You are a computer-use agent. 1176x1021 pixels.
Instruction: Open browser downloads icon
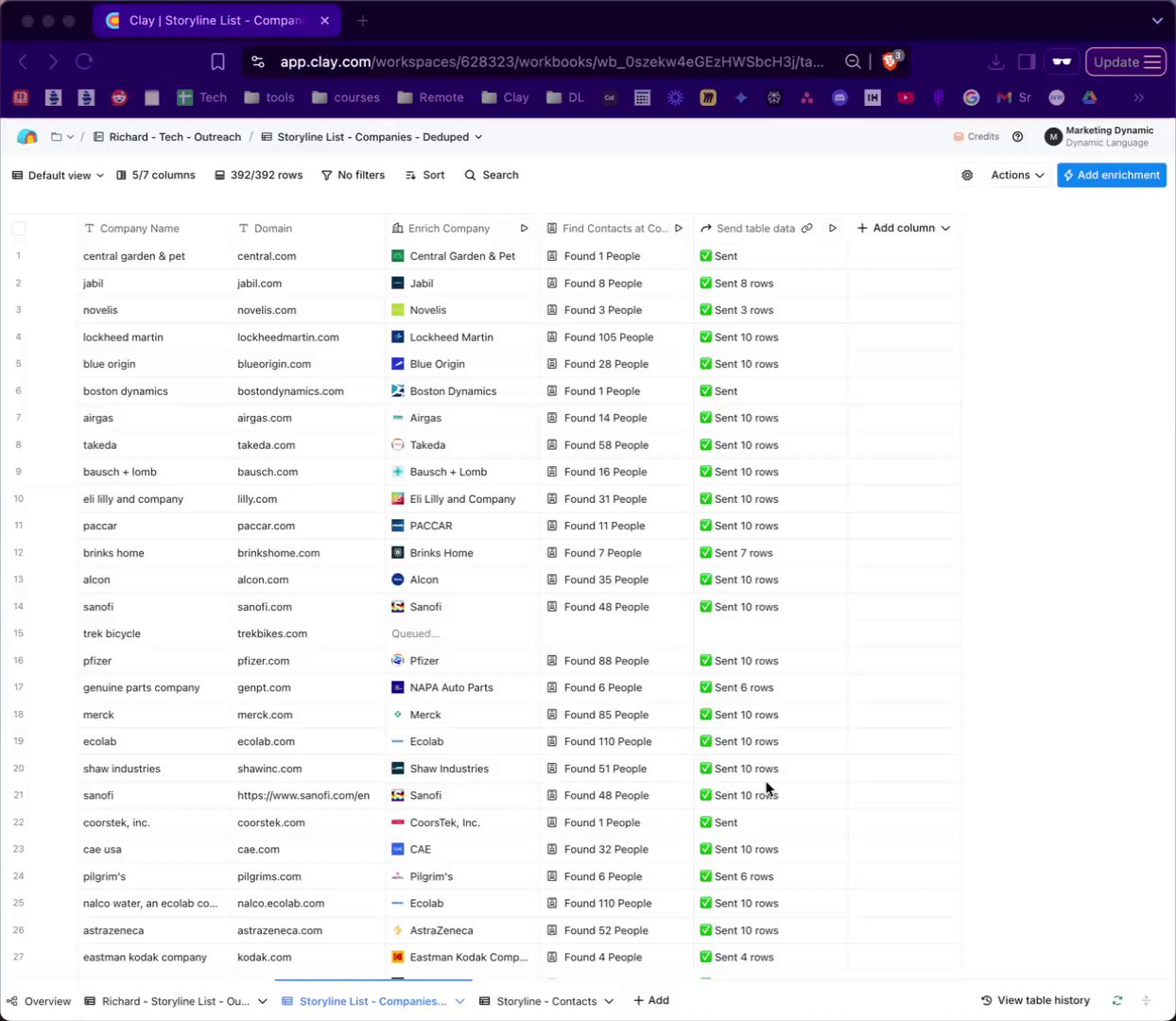tap(996, 61)
